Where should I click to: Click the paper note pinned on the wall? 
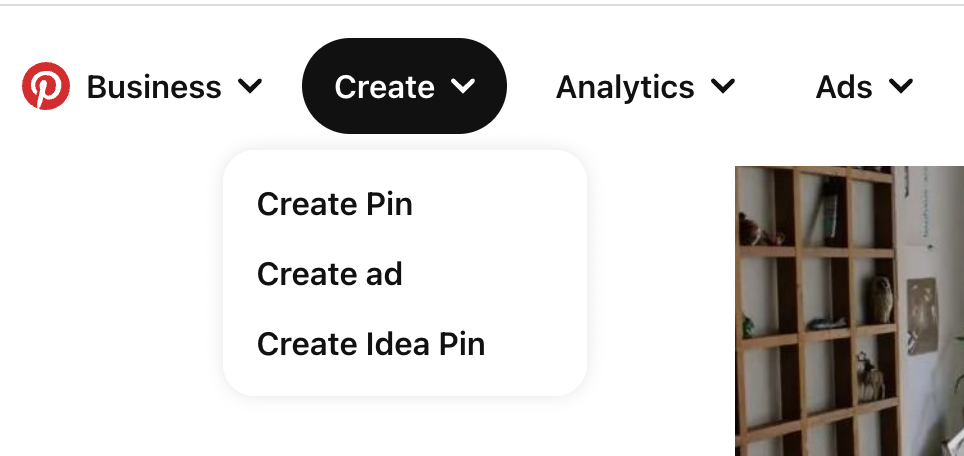922,315
